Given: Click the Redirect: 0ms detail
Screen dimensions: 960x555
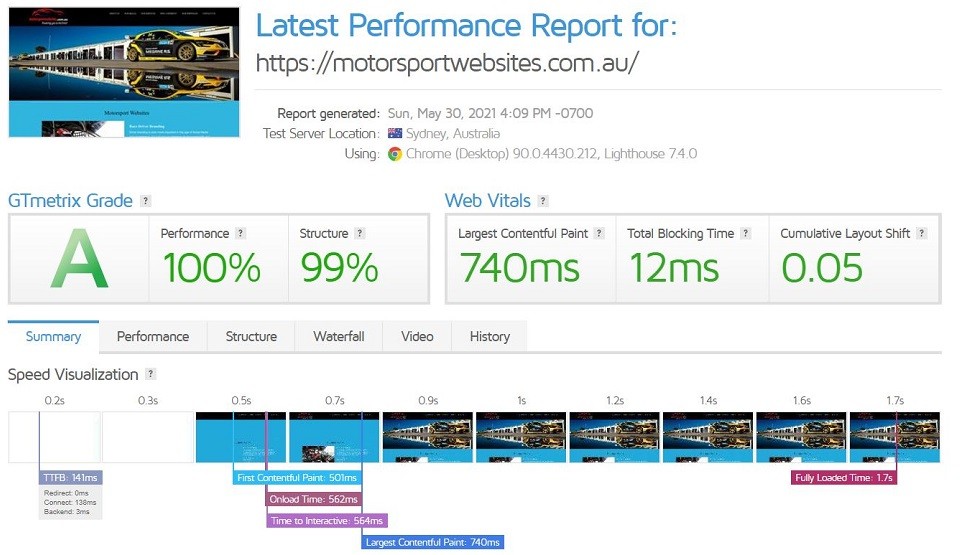Looking at the screenshot, I should (x=66, y=493).
